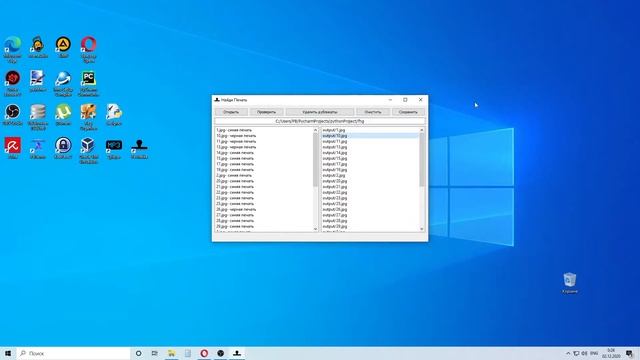Select row '11.jpg - черная печать'
Image resolution: width=640 pixels, height=360 pixels.
264,141
